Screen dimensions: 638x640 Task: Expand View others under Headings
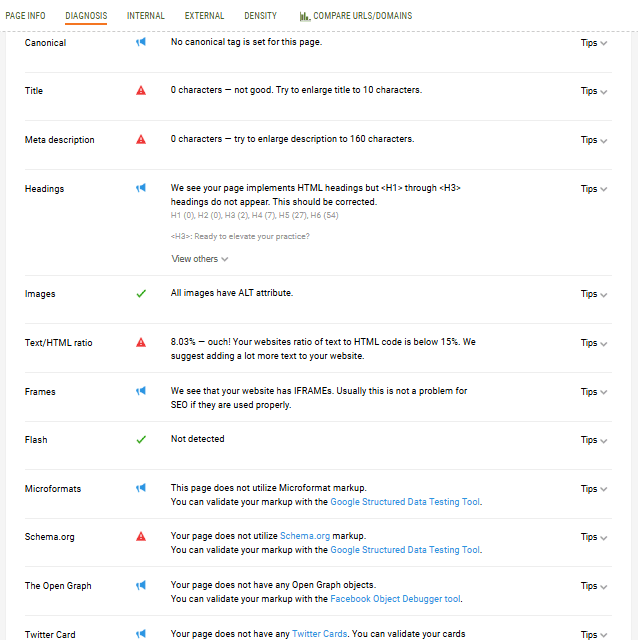coord(200,259)
